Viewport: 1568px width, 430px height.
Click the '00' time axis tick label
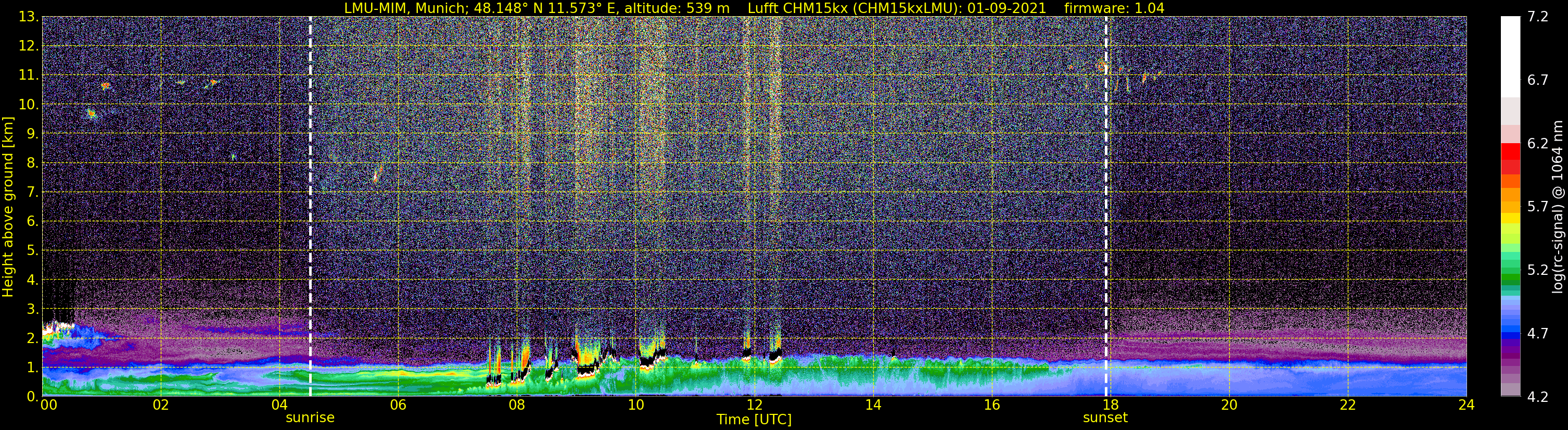click(x=49, y=405)
